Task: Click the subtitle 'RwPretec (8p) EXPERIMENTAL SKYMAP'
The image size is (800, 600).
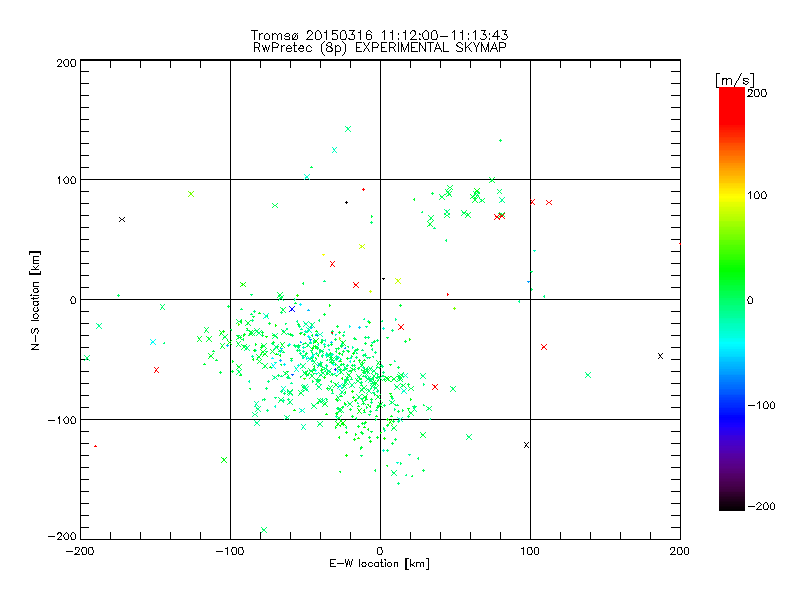Action: 379,47
